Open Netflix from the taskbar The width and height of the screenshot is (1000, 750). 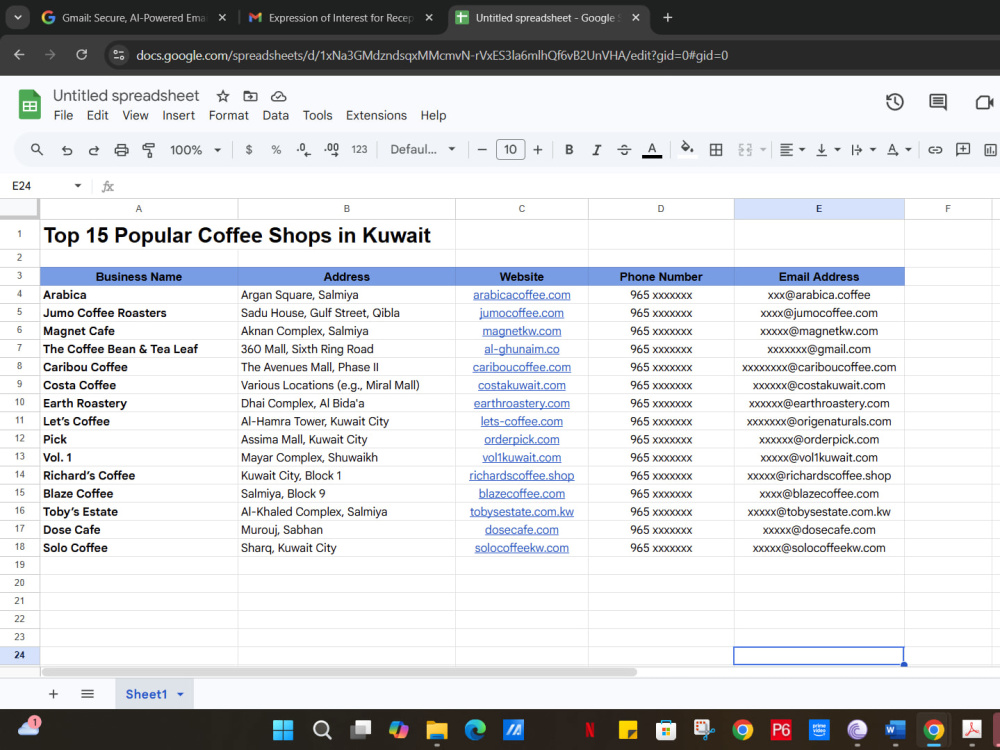tap(590, 730)
